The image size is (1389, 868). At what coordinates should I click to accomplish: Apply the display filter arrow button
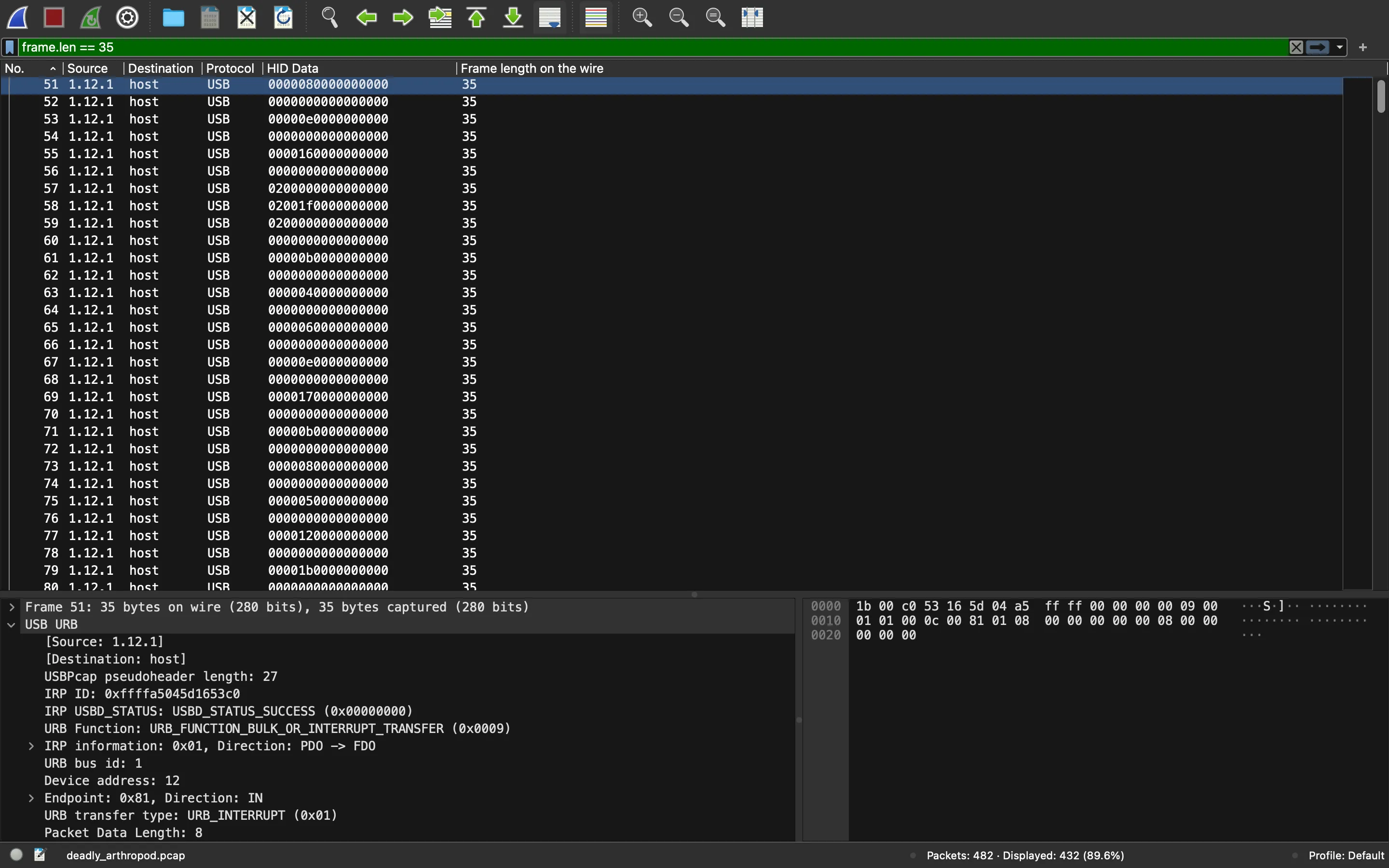point(1318,47)
